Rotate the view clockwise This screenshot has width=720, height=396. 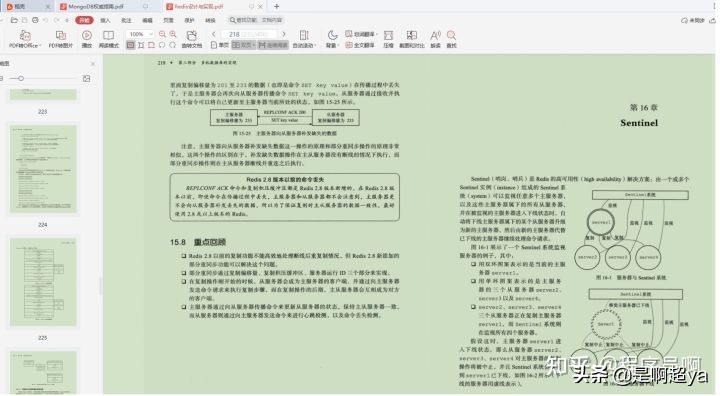click(173, 45)
